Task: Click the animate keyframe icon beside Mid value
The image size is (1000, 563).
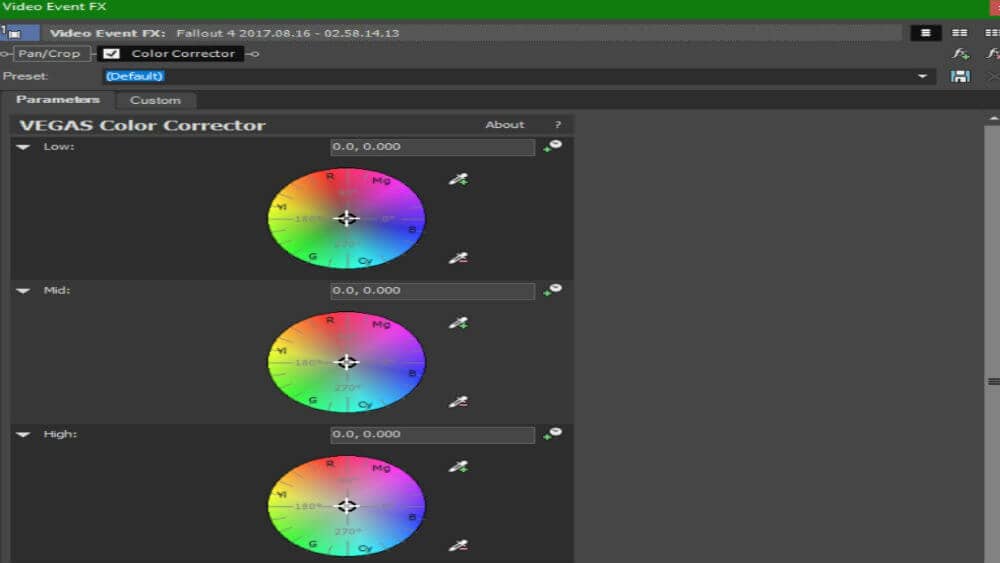Action: [552, 290]
